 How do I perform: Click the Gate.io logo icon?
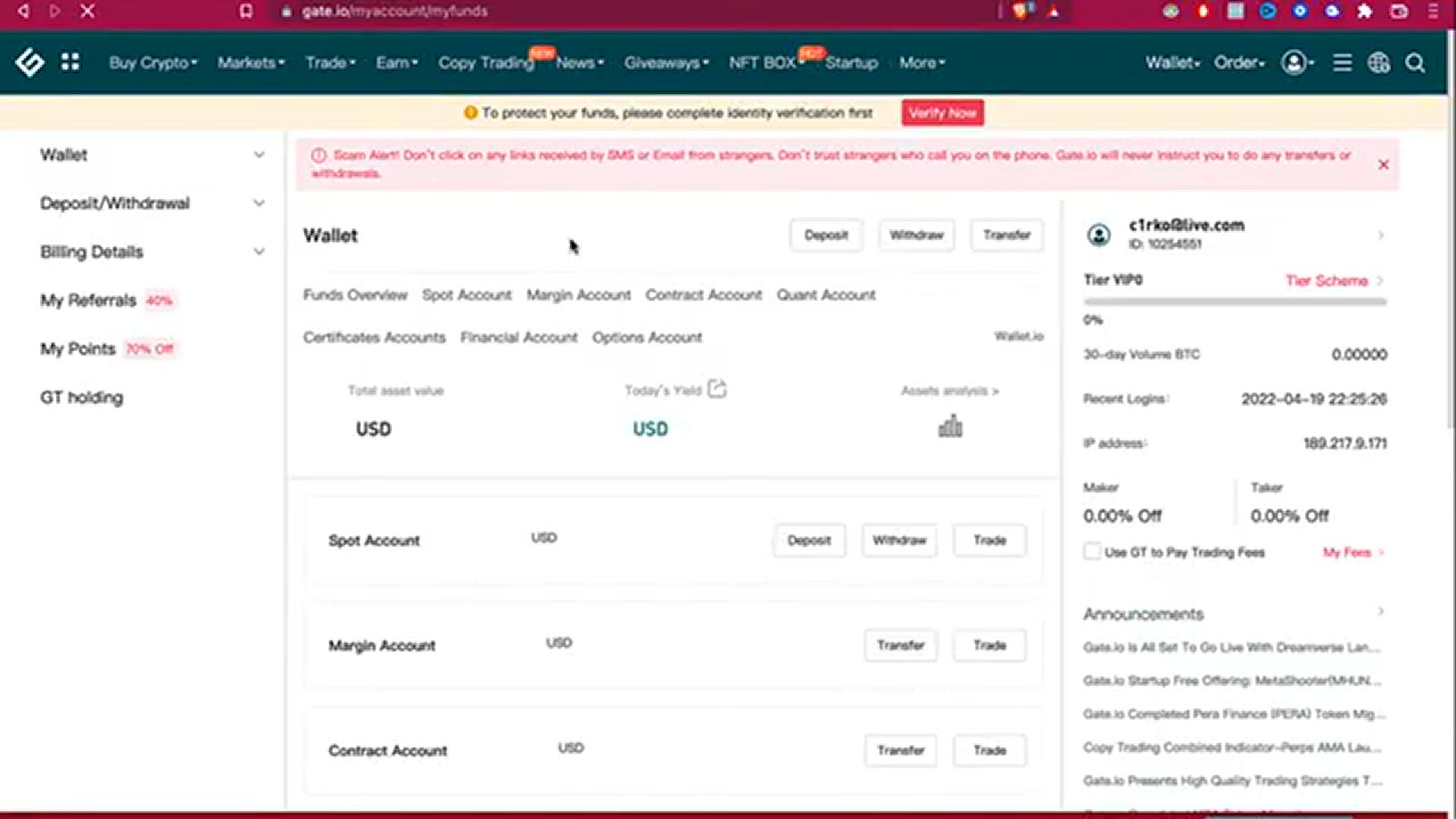pyautogui.click(x=30, y=62)
